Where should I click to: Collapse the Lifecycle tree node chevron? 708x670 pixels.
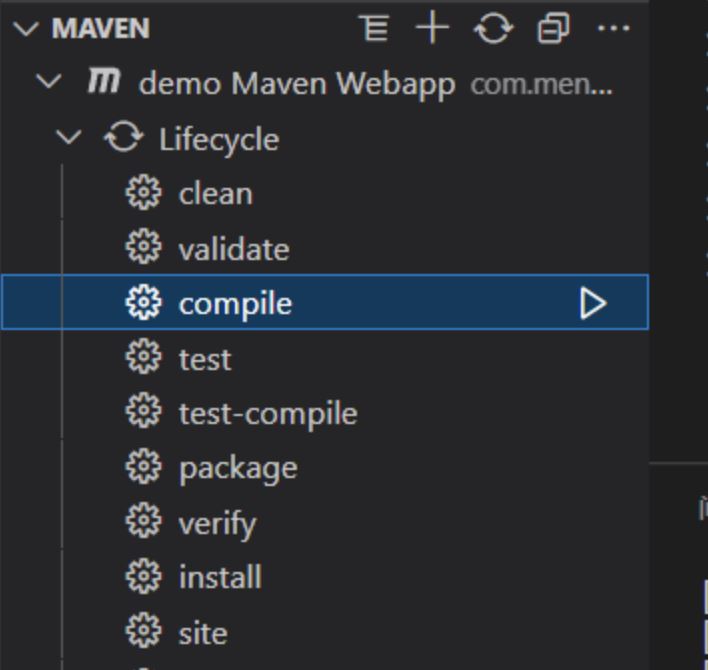point(68,136)
